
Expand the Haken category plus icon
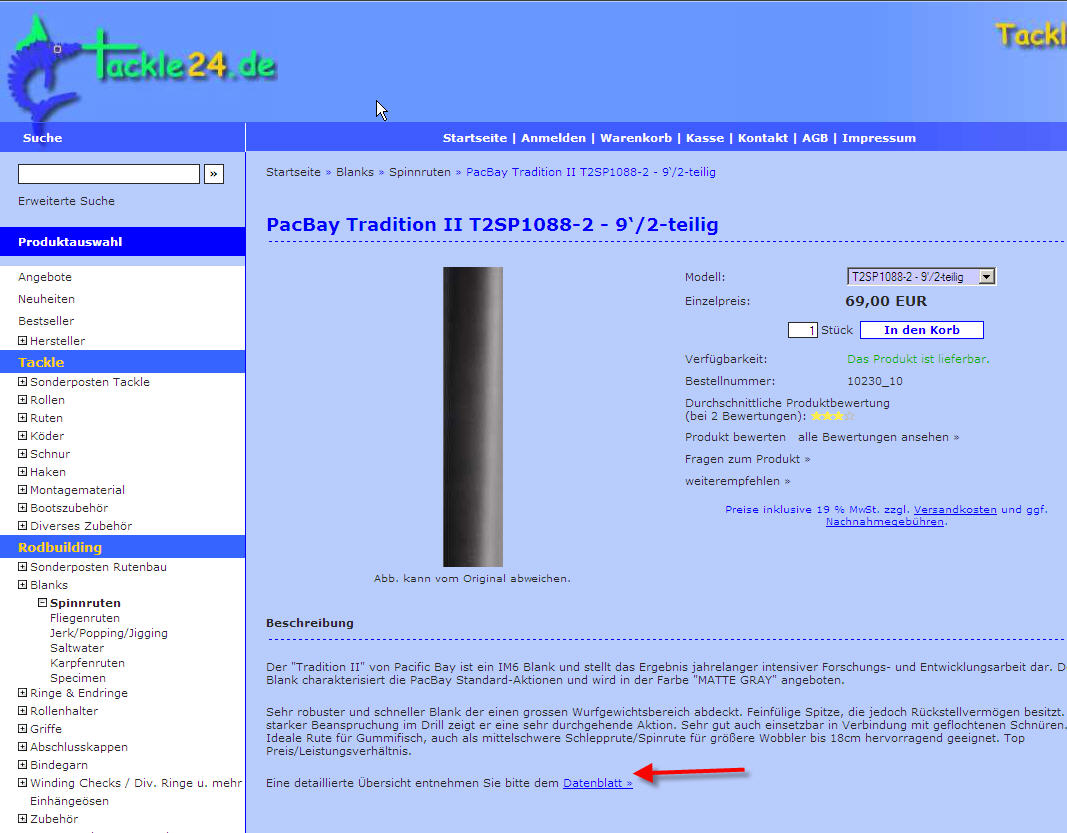pyautogui.click(x=22, y=472)
